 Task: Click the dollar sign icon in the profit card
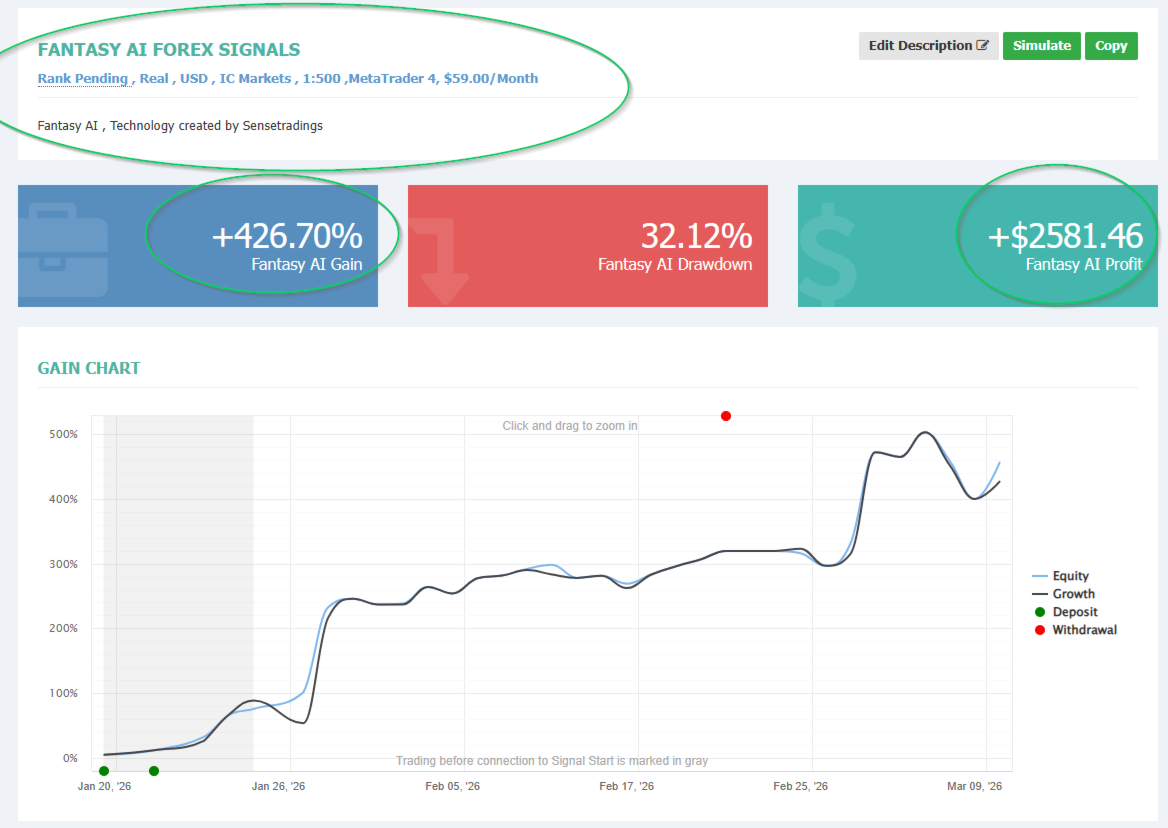828,253
